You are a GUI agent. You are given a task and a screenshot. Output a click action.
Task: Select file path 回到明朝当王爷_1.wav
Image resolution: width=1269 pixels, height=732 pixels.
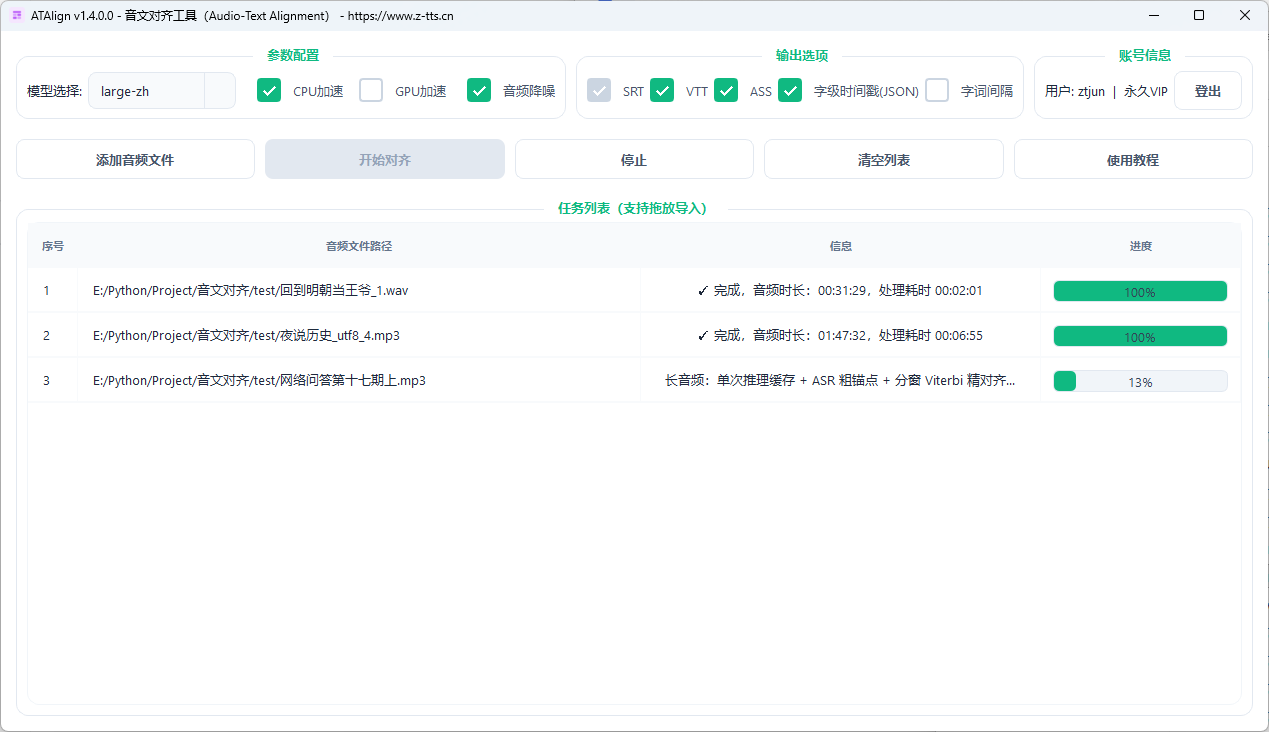[x=250, y=290]
